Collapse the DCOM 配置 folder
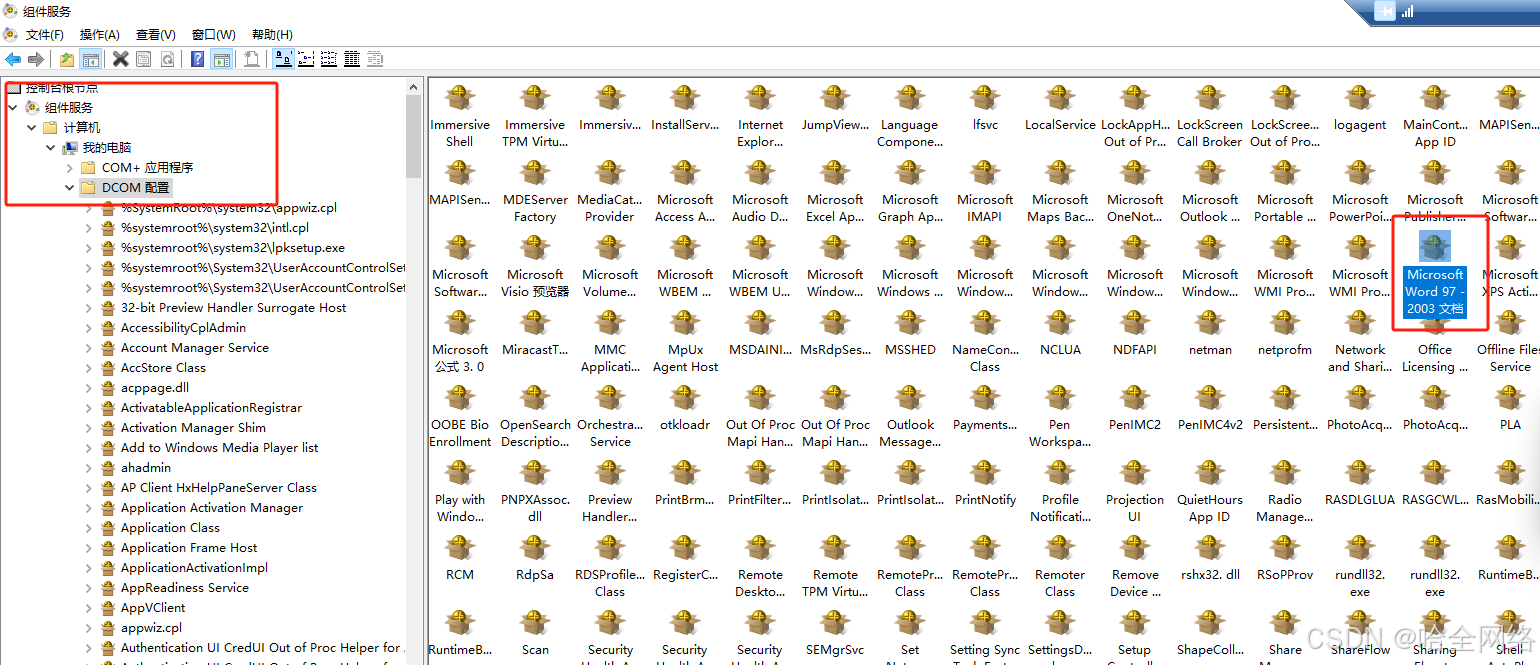 [69, 187]
